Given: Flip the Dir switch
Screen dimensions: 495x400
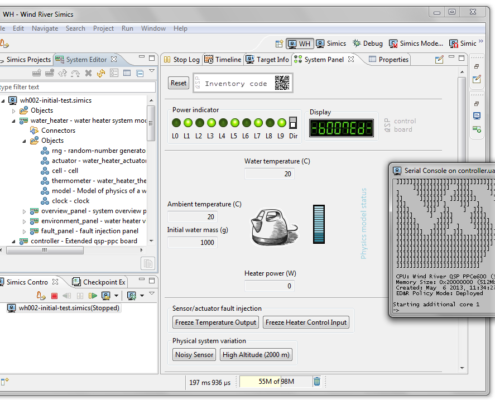Looking at the screenshot, I should click(293, 123).
